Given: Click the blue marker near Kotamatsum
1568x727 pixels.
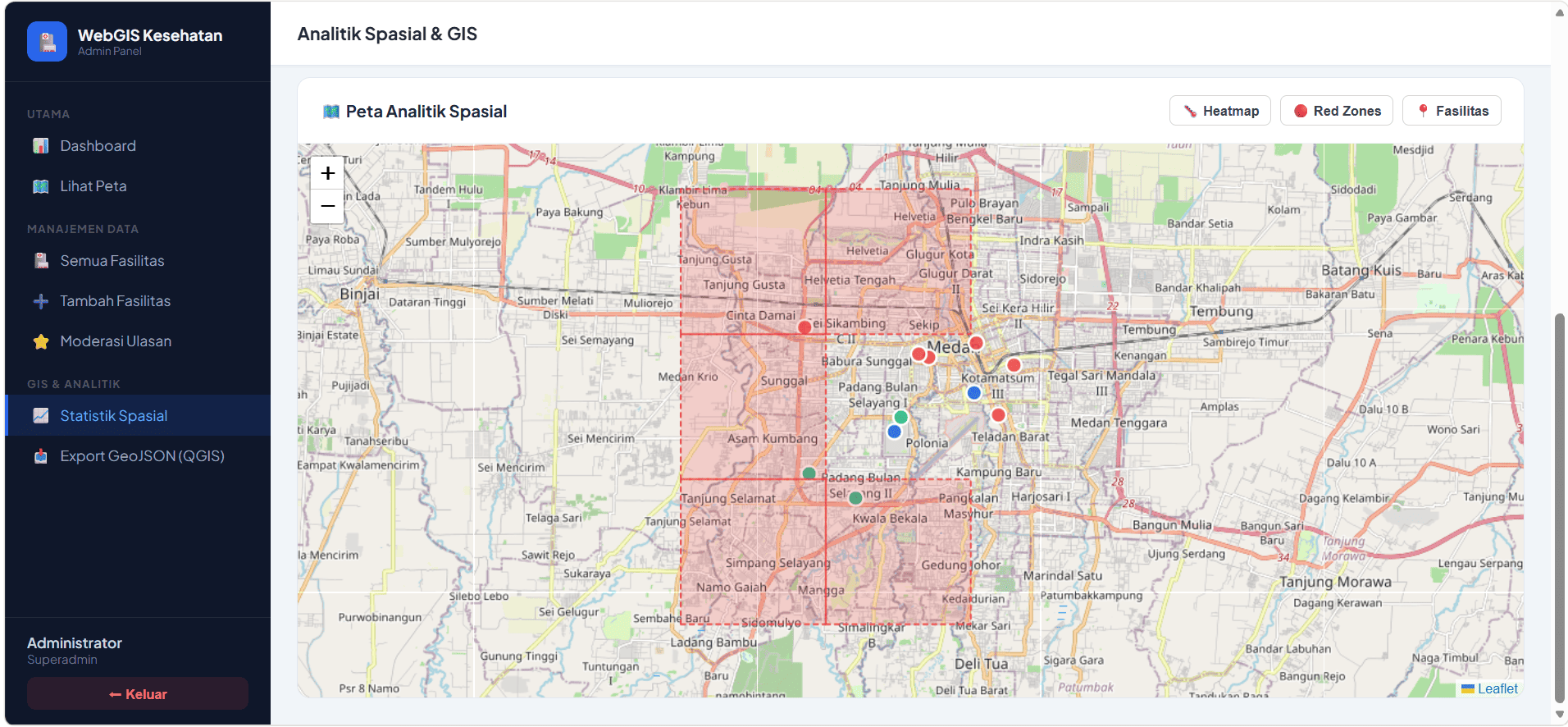Looking at the screenshot, I should click(974, 393).
